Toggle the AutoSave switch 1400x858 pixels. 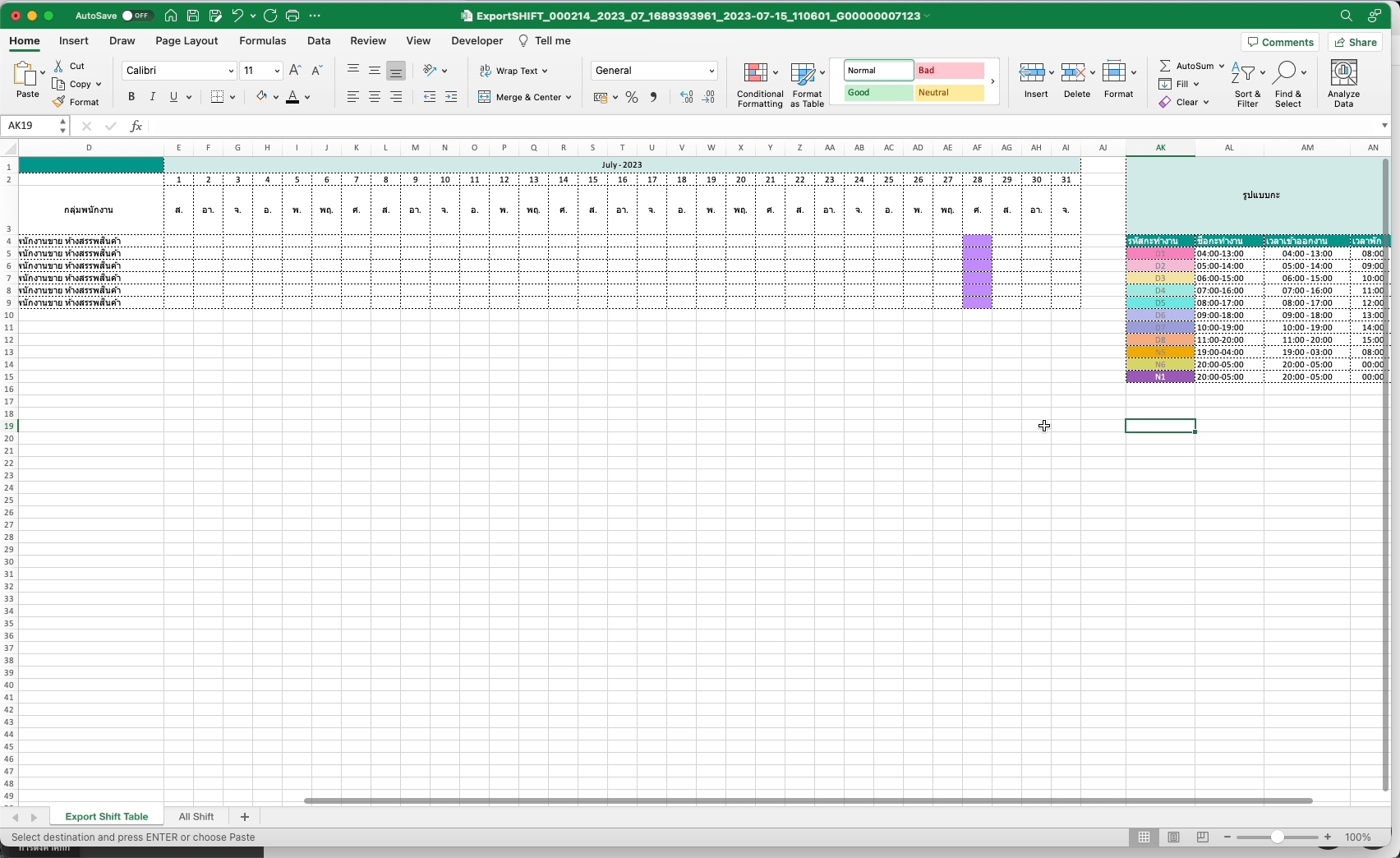(136, 16)
